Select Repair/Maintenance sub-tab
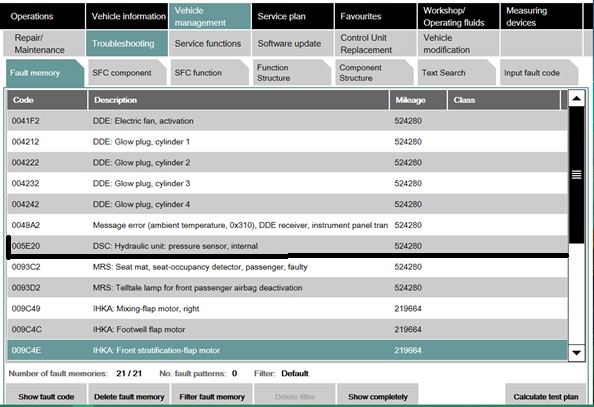Viewport: 594px width, 407px height. coord(44,44)
